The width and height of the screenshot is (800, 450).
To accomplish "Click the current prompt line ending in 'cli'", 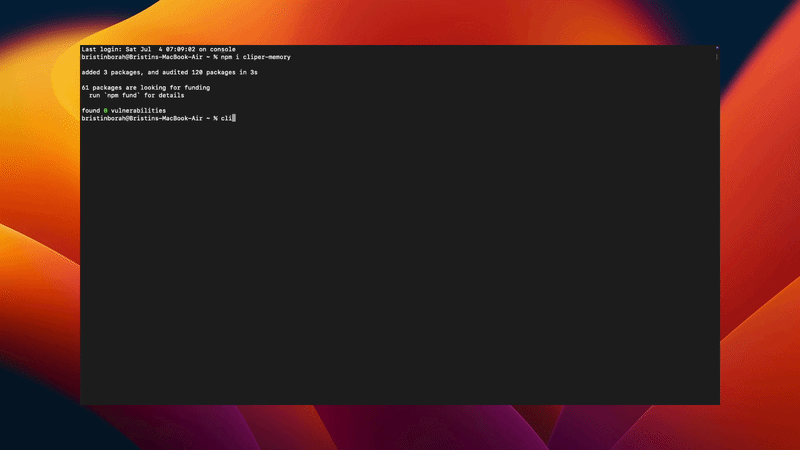I will coord(158,118).
